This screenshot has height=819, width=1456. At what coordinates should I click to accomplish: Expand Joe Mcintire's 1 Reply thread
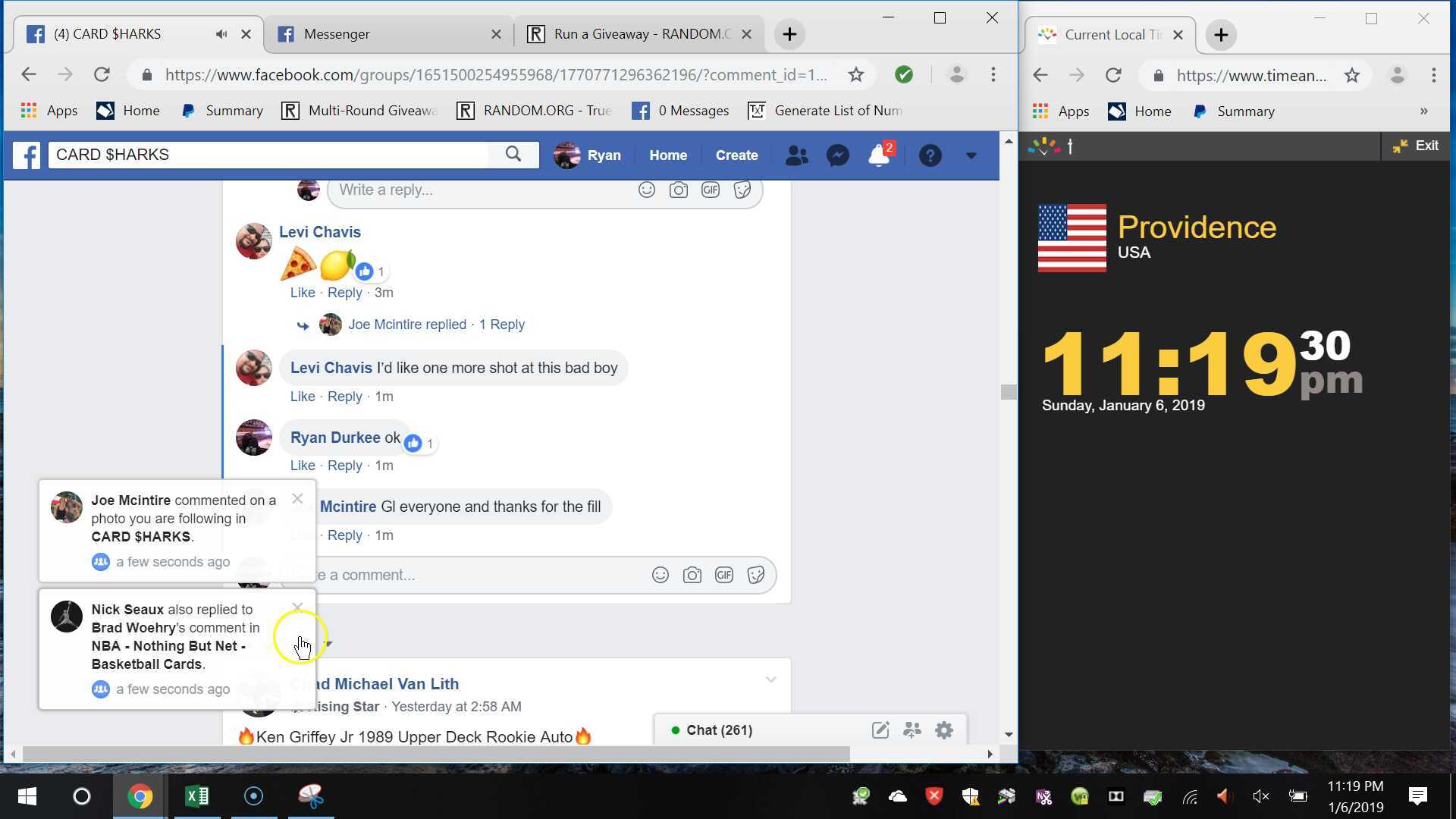[x=501, y=325]
